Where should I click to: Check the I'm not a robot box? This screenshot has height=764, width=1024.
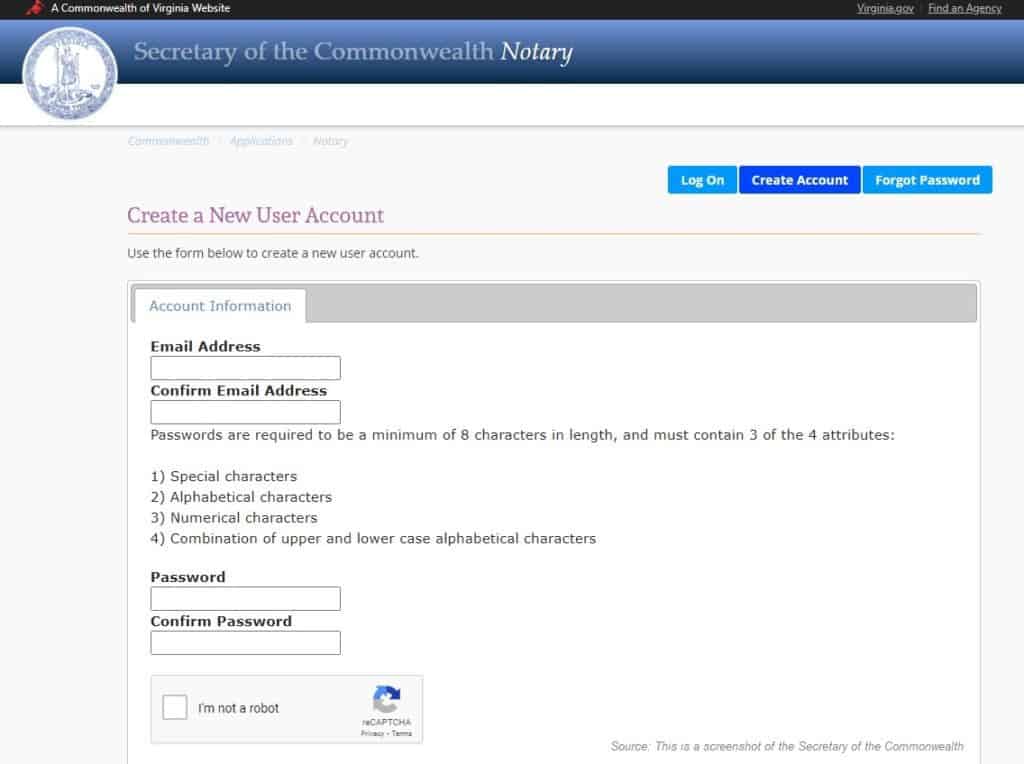coord(175,707)
